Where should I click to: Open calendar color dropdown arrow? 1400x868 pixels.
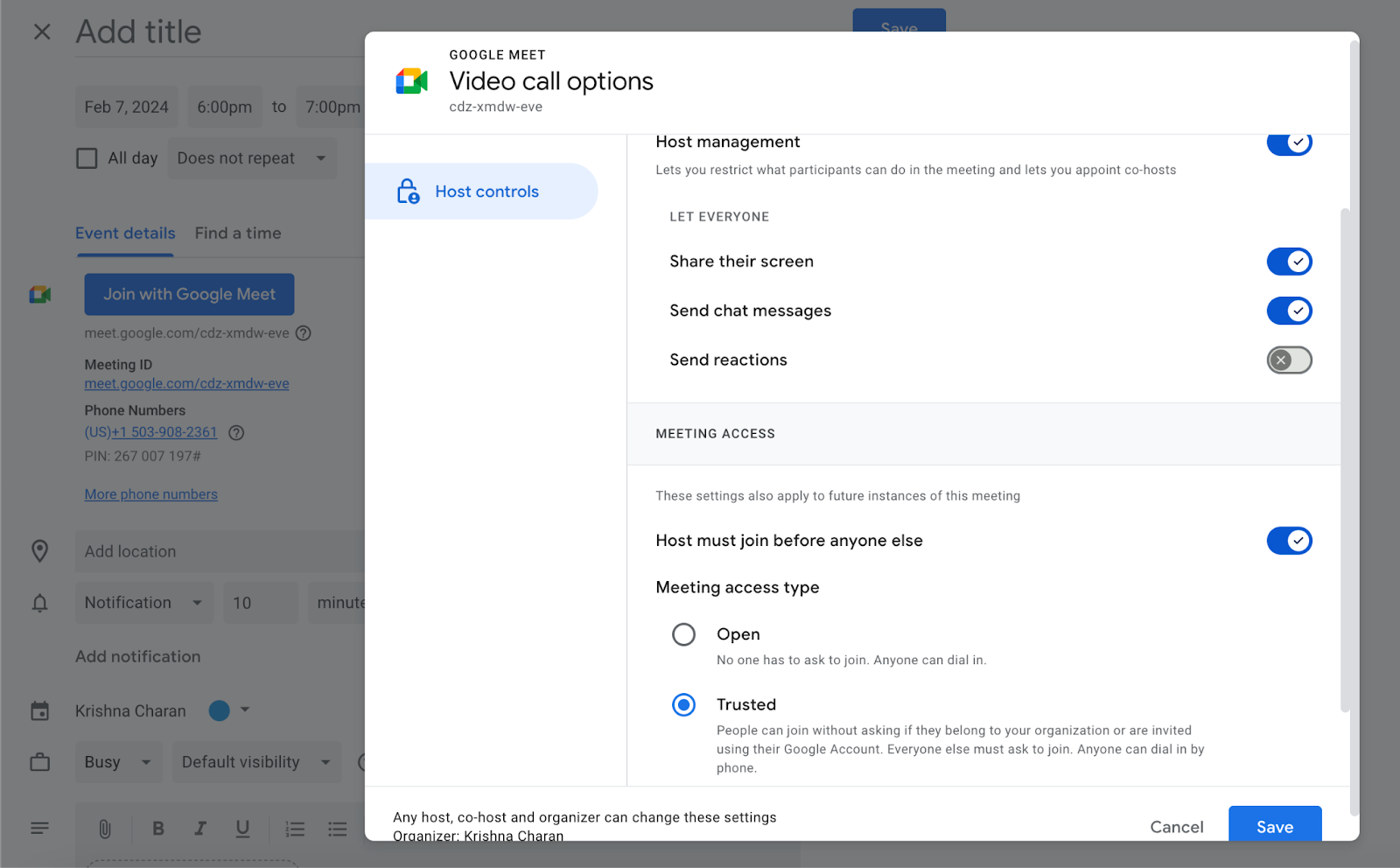(245, 710)
